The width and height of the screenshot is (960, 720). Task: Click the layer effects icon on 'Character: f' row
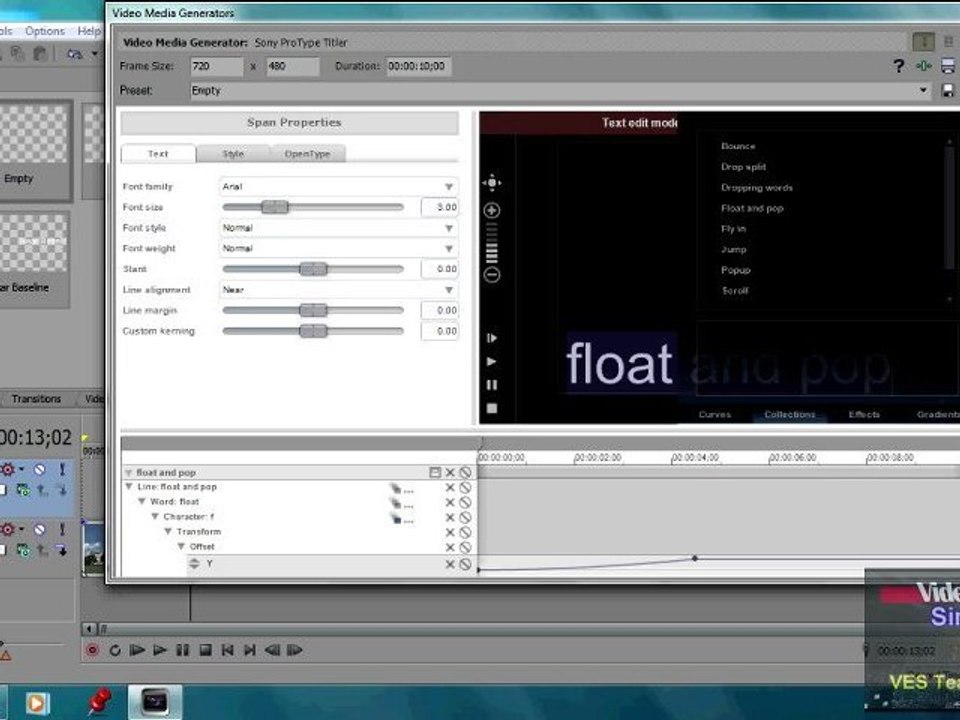coord(402,519)
